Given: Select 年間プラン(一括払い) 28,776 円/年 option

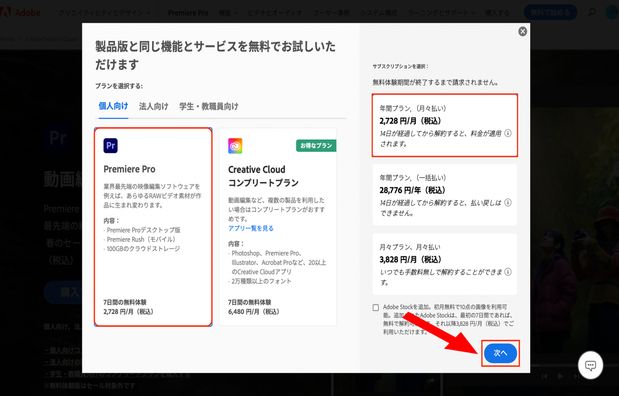Looking at the screenshot, I should (445, 195).
